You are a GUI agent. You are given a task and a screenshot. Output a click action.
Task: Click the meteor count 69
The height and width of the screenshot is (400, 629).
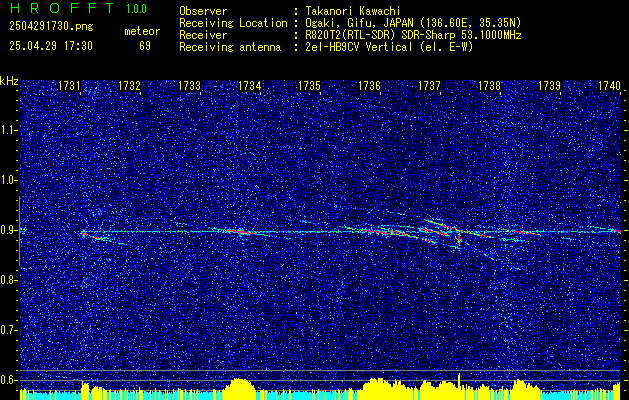145,46
